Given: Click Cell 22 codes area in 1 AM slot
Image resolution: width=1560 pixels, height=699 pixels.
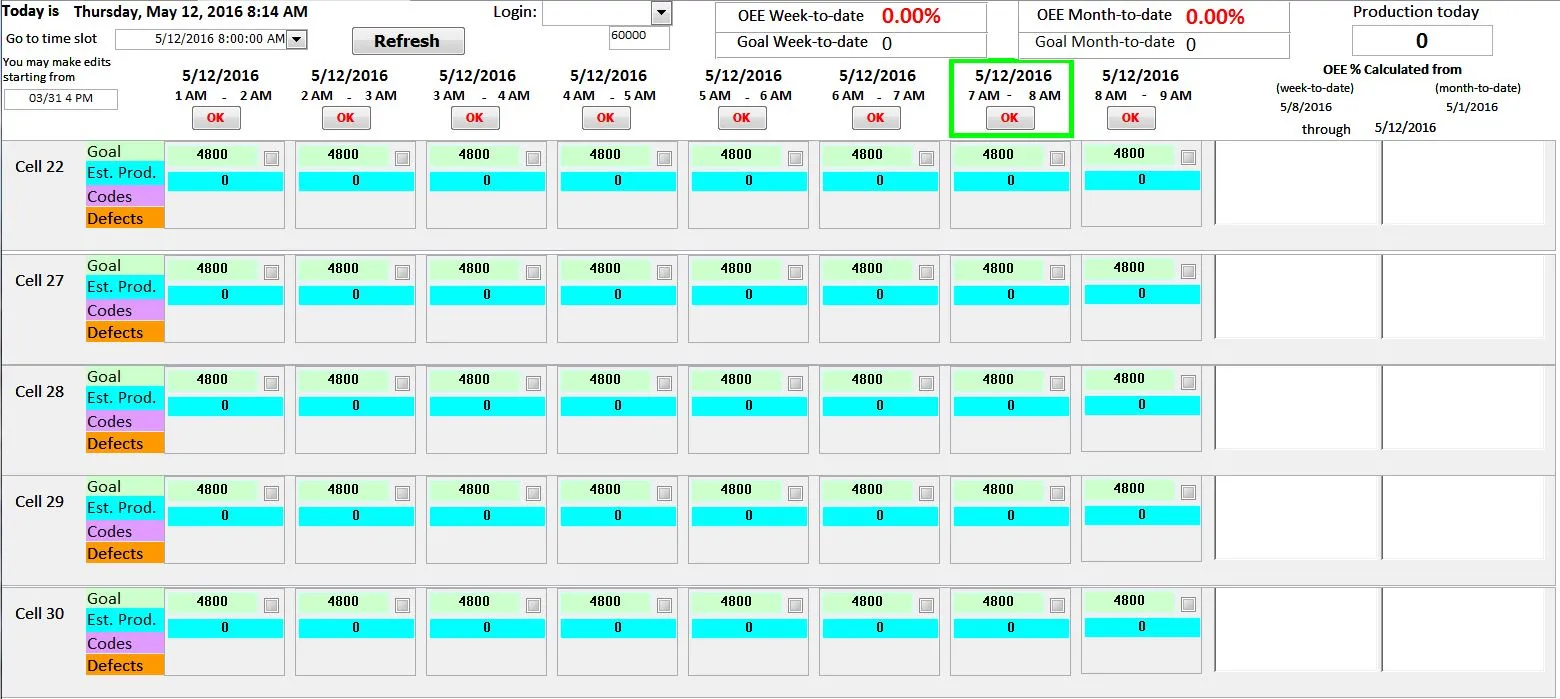Looking at the screenshot, I should pos(225,210).
